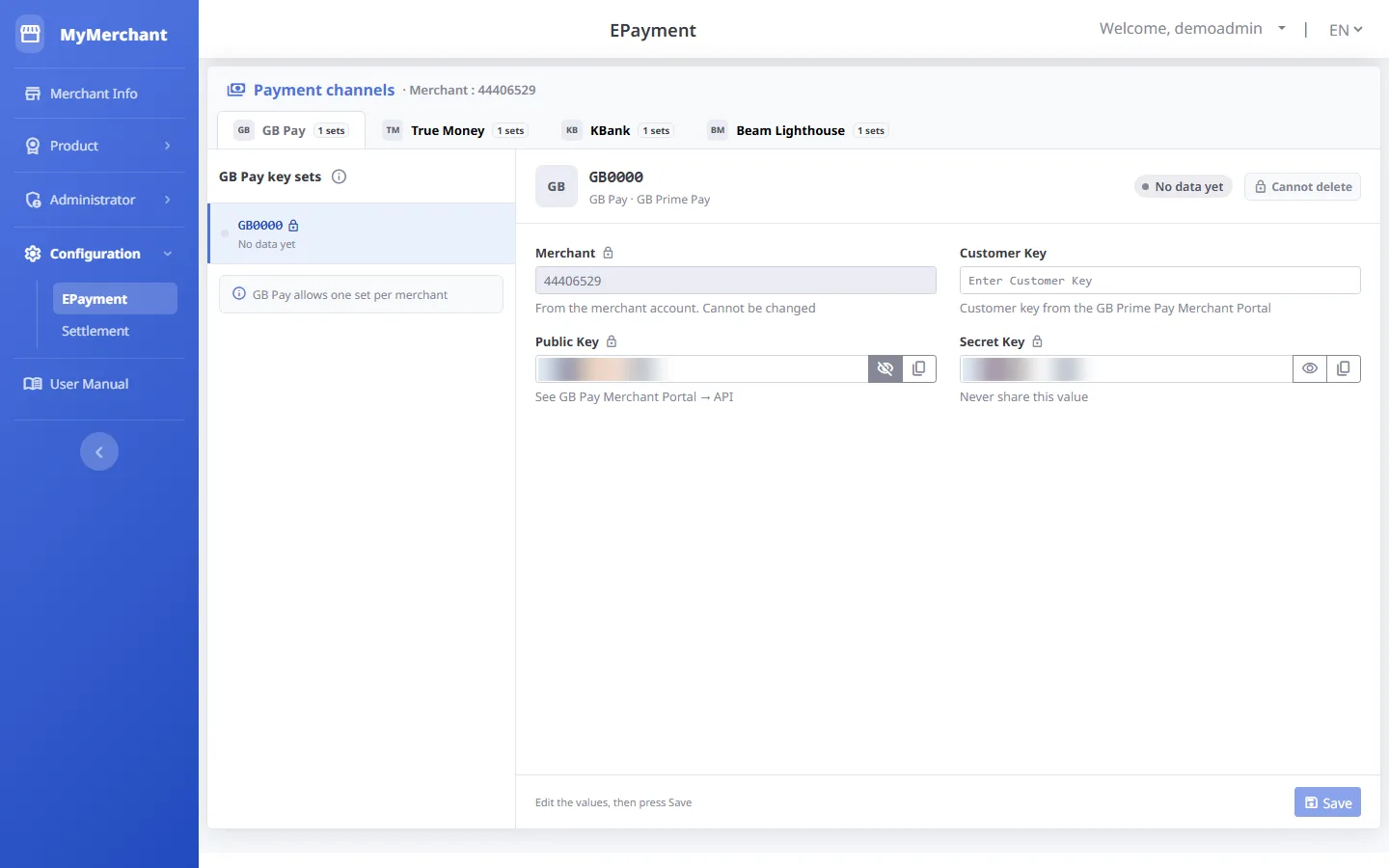Show the Secret Key with eye icon
The width and height of the screenshot is (1389, 868).
[x=1310, y=368]
